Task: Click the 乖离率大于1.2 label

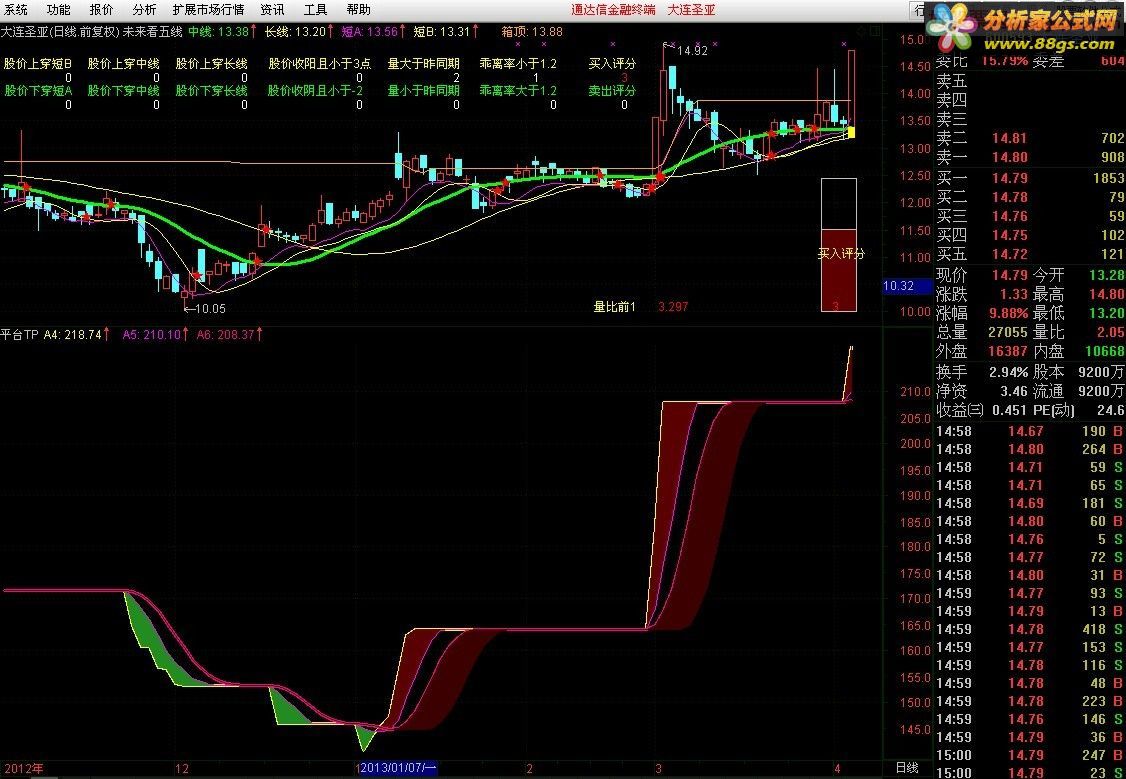Action: [518, 91]
